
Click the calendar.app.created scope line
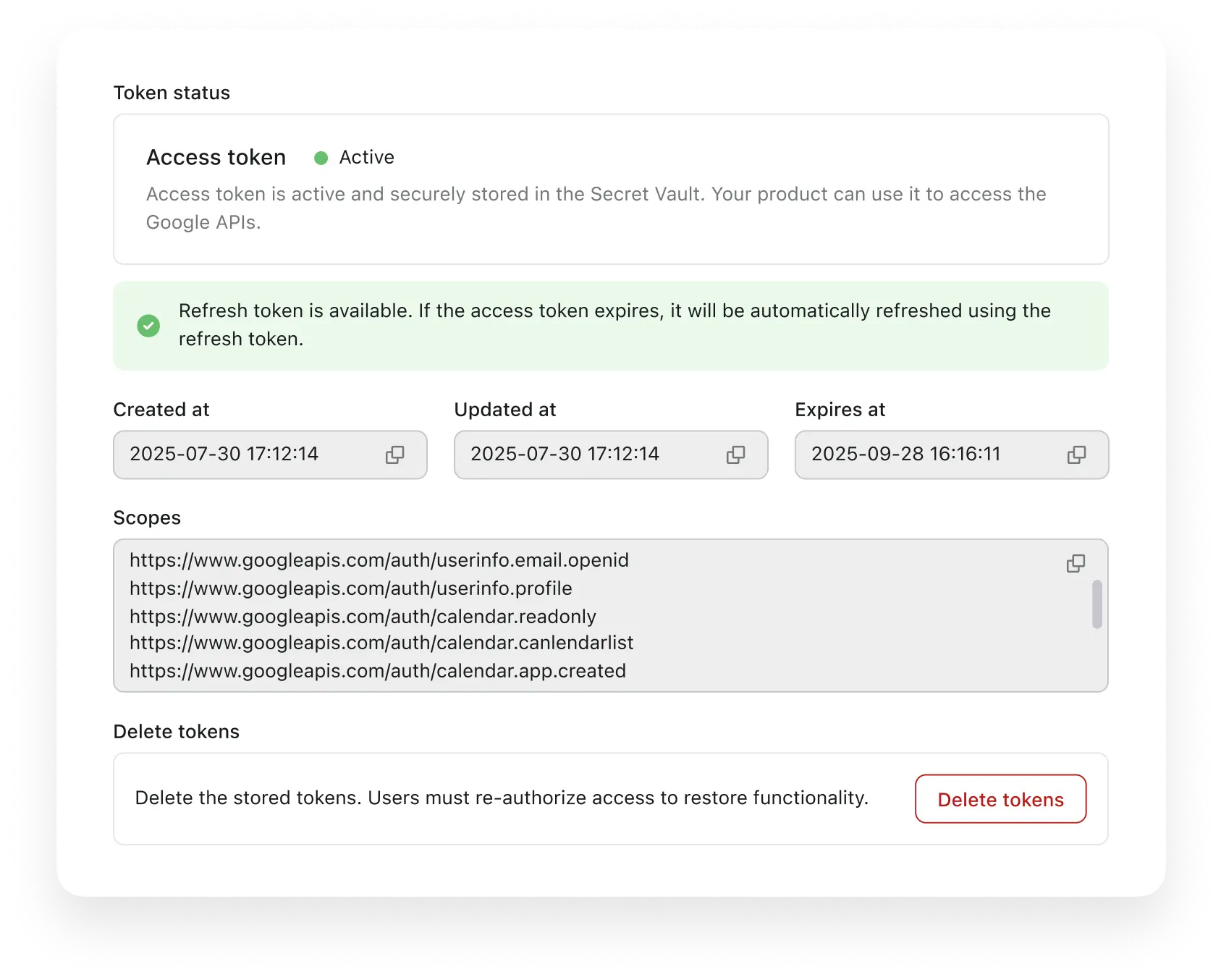coord(378,671)
